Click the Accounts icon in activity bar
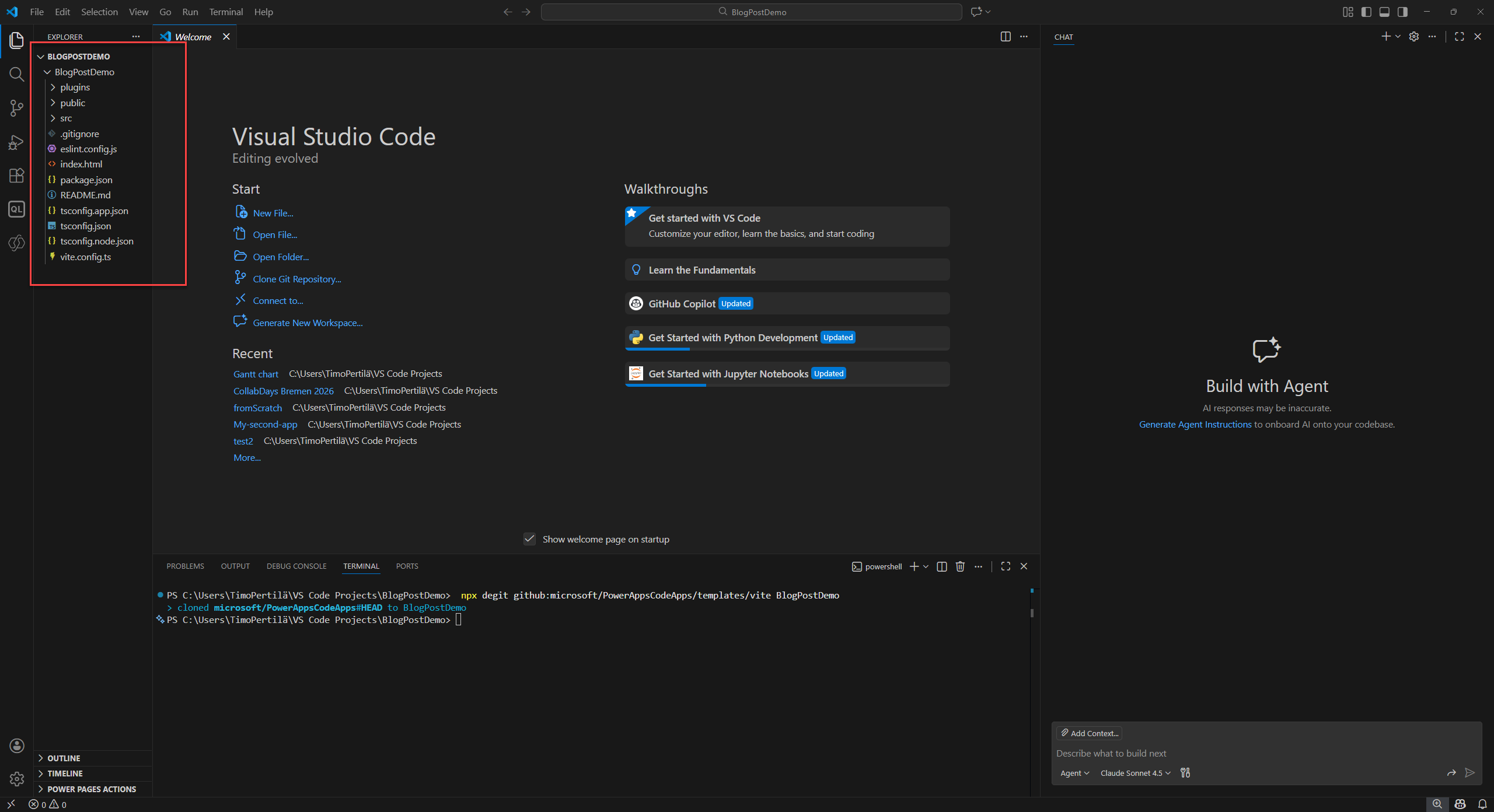This screenshot has height=812, width=1494. (x=16, y=745)
